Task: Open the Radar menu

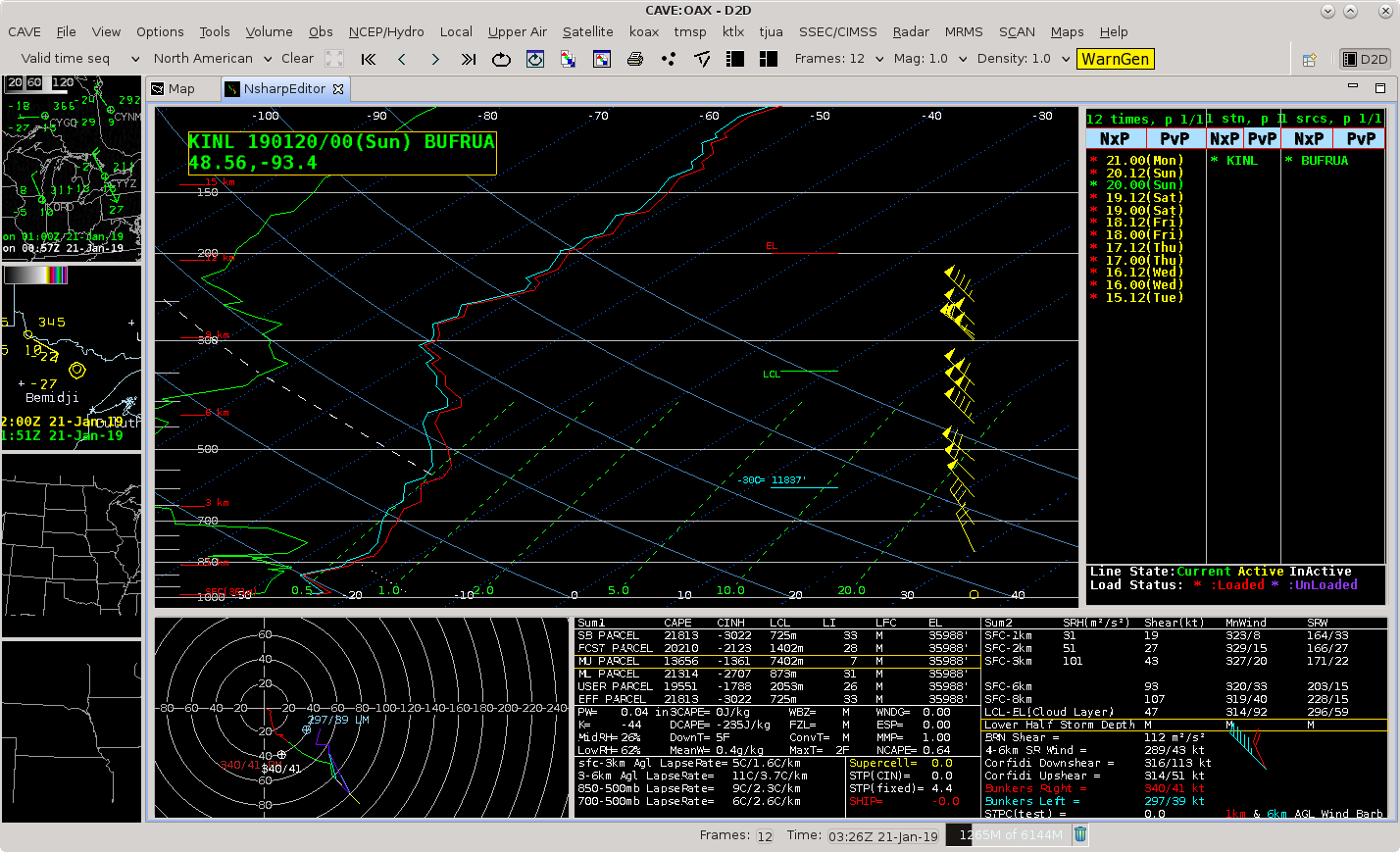Action: point(911,32)
